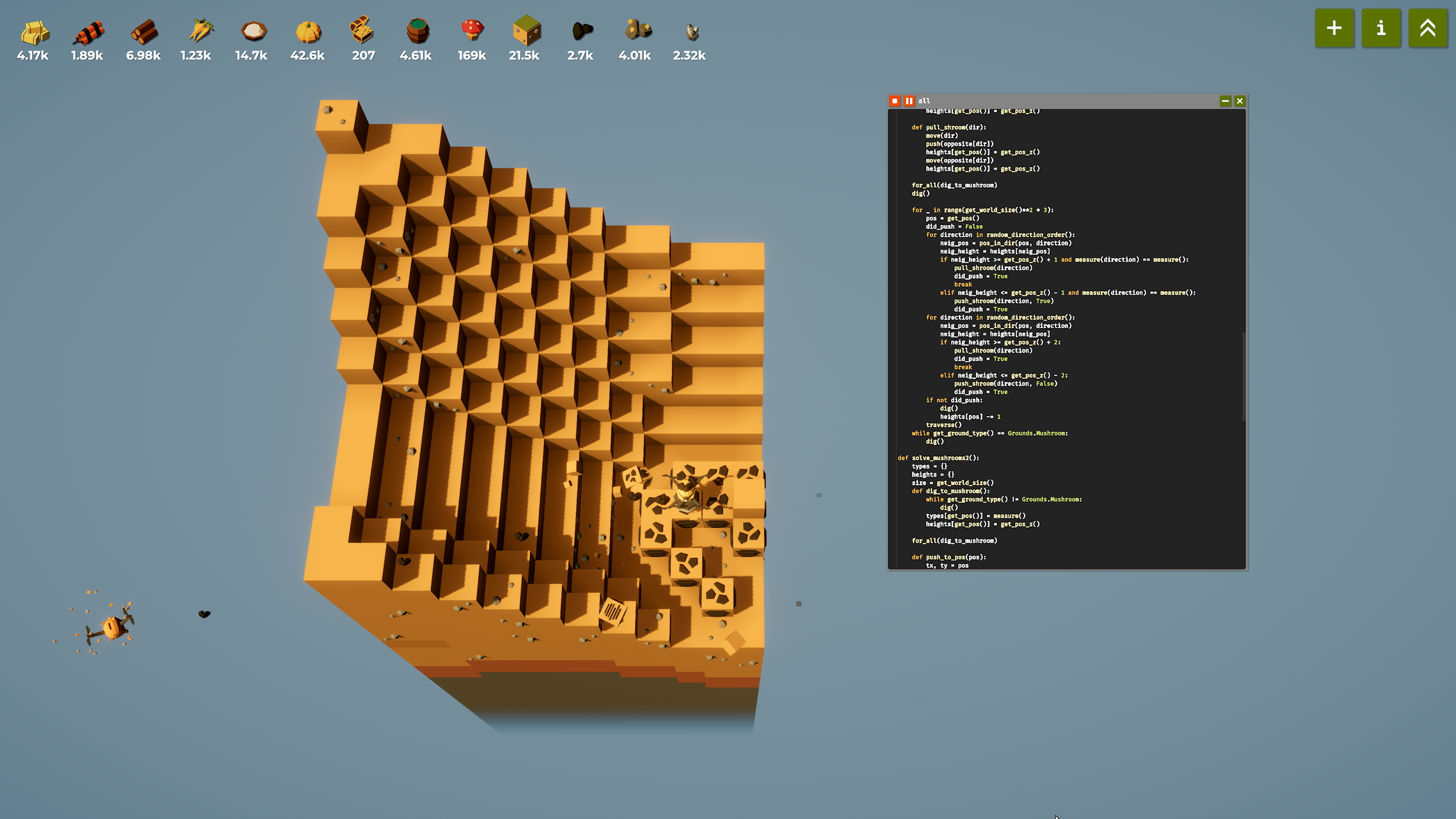Click the water barrel resource icon
This screenshot has width=1456, height=819.
pos(417,31)
